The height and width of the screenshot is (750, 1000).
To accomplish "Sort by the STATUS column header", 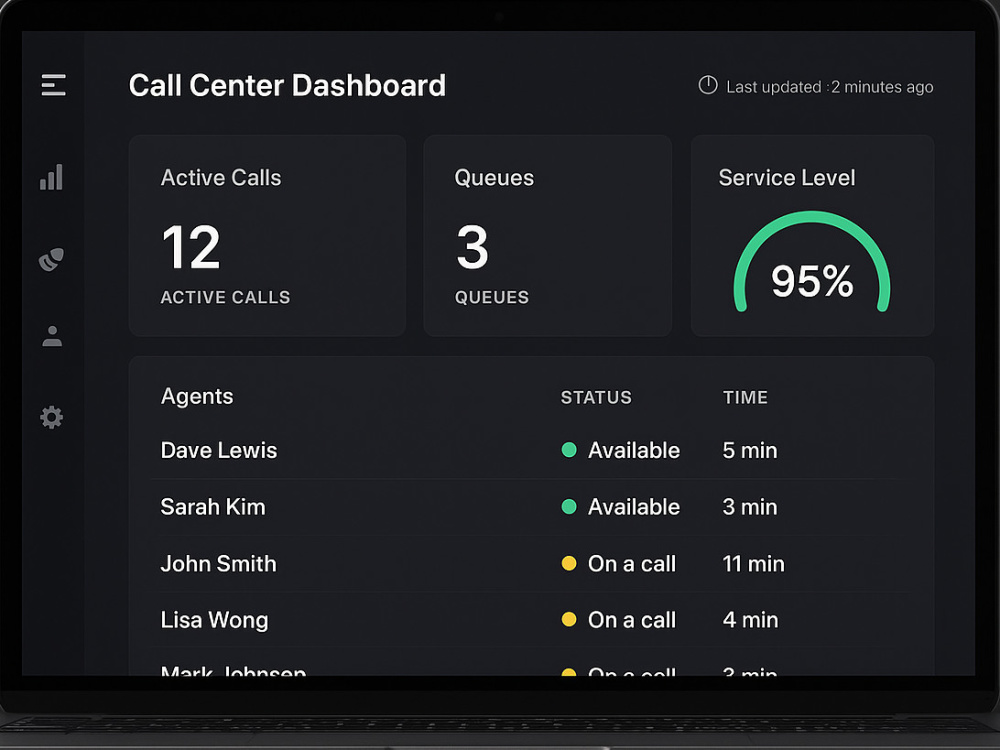I will coord(596,397).
